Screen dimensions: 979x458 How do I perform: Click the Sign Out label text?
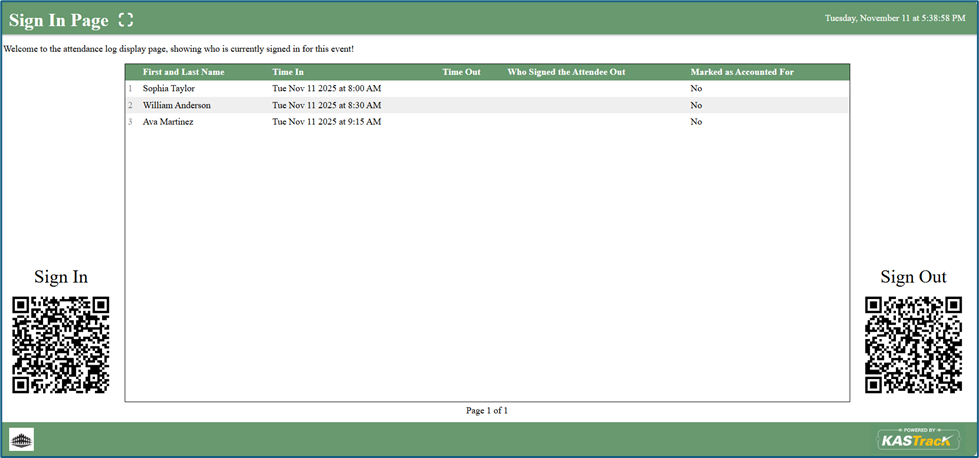click(913, 277)
